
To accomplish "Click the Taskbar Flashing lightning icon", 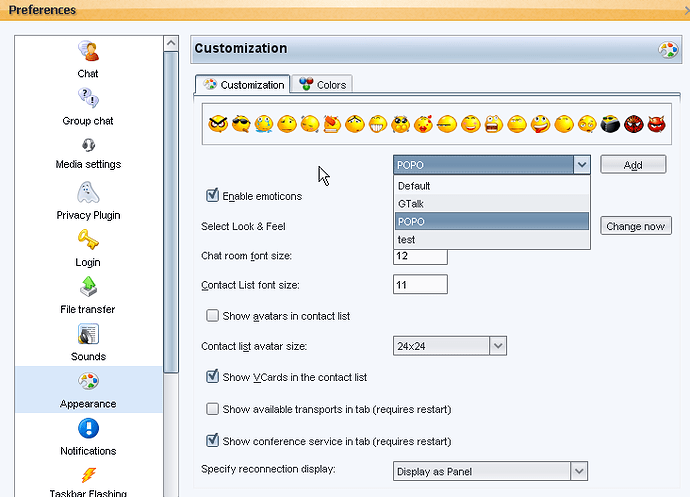I will point(88,475).
